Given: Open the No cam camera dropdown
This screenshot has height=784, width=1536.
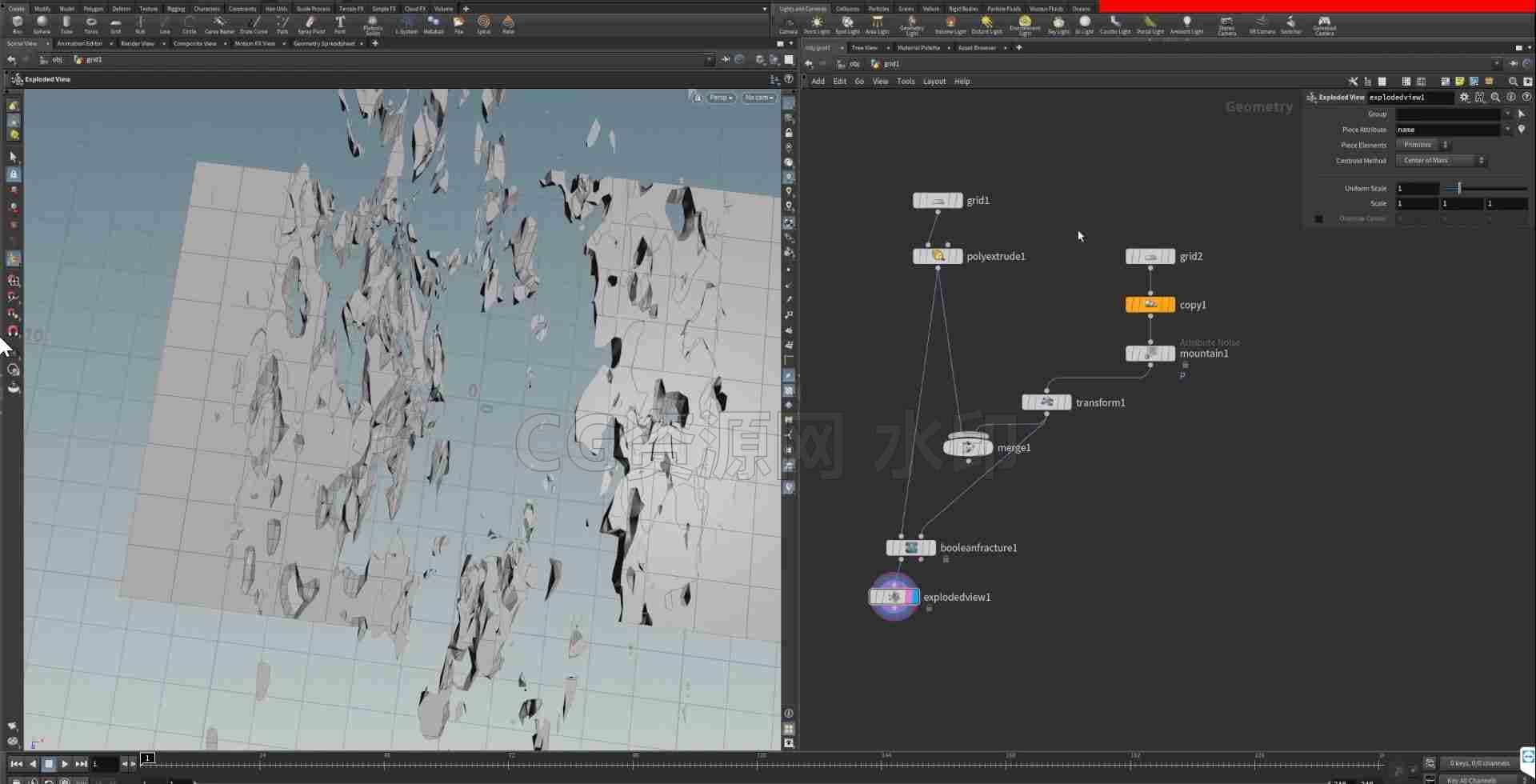Looking at the screenshot, I should point(758,98).
